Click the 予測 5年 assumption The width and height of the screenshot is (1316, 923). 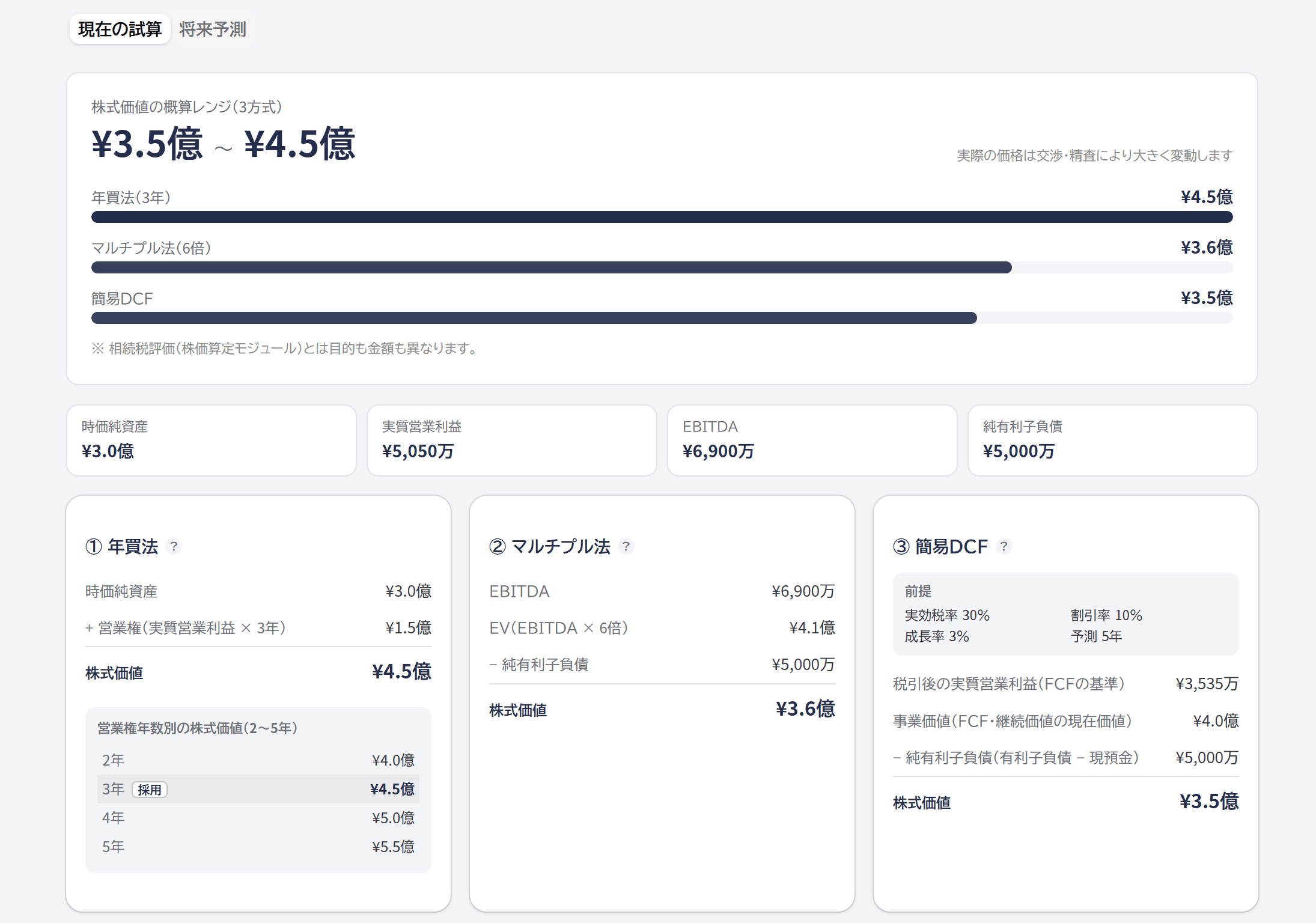click(x=1096, y=636)
